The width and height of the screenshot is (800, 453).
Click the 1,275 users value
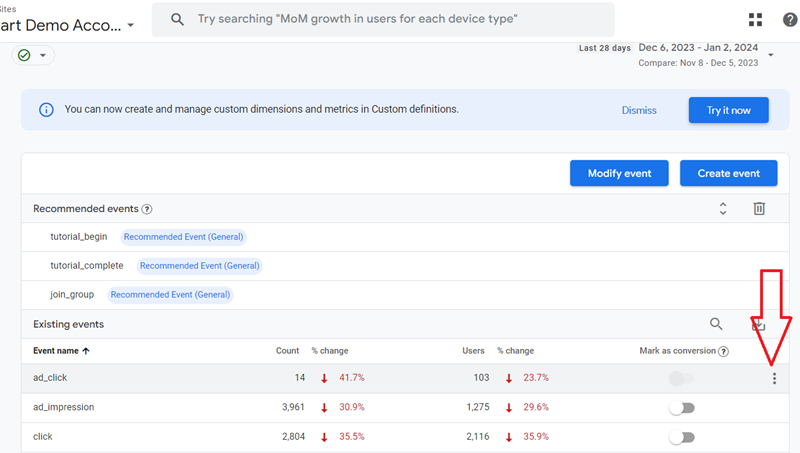point(478,407)
